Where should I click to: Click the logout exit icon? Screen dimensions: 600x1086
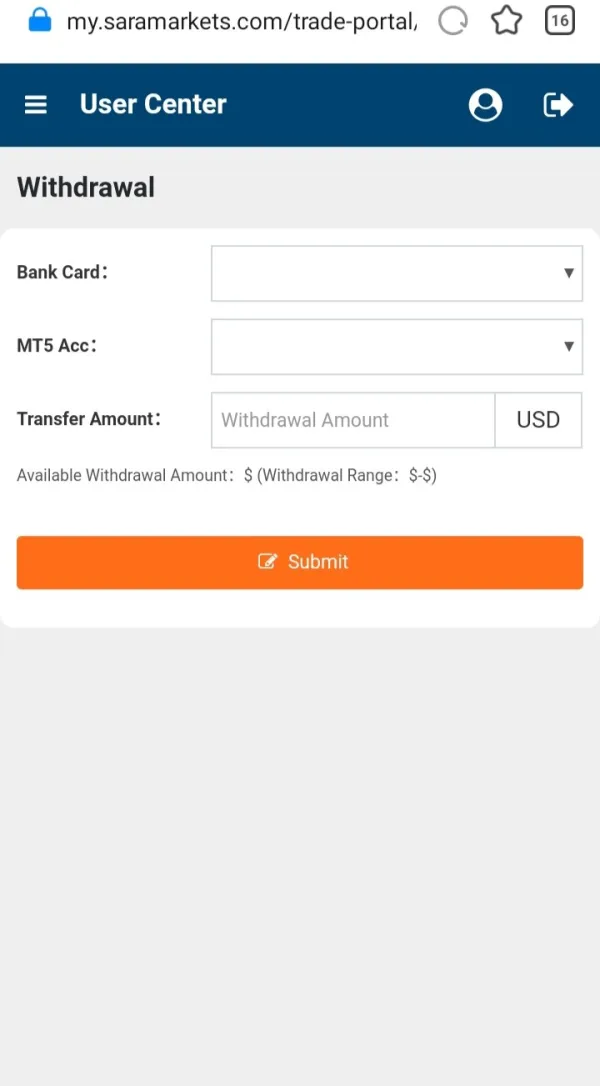[x=557, y=105]
